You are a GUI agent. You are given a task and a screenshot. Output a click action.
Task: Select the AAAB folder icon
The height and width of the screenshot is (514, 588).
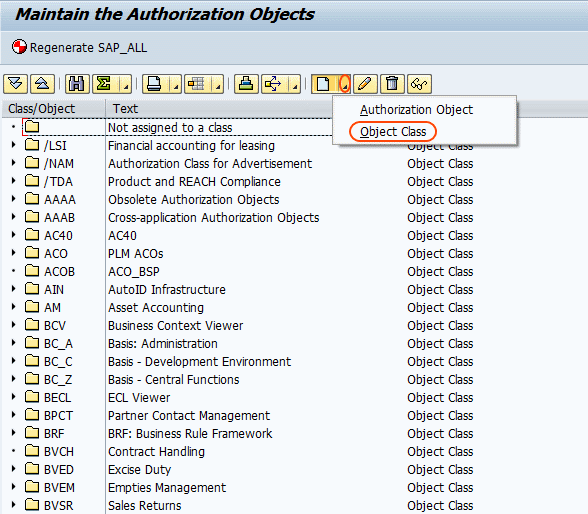pyautogui.click(x=32, y=217)
